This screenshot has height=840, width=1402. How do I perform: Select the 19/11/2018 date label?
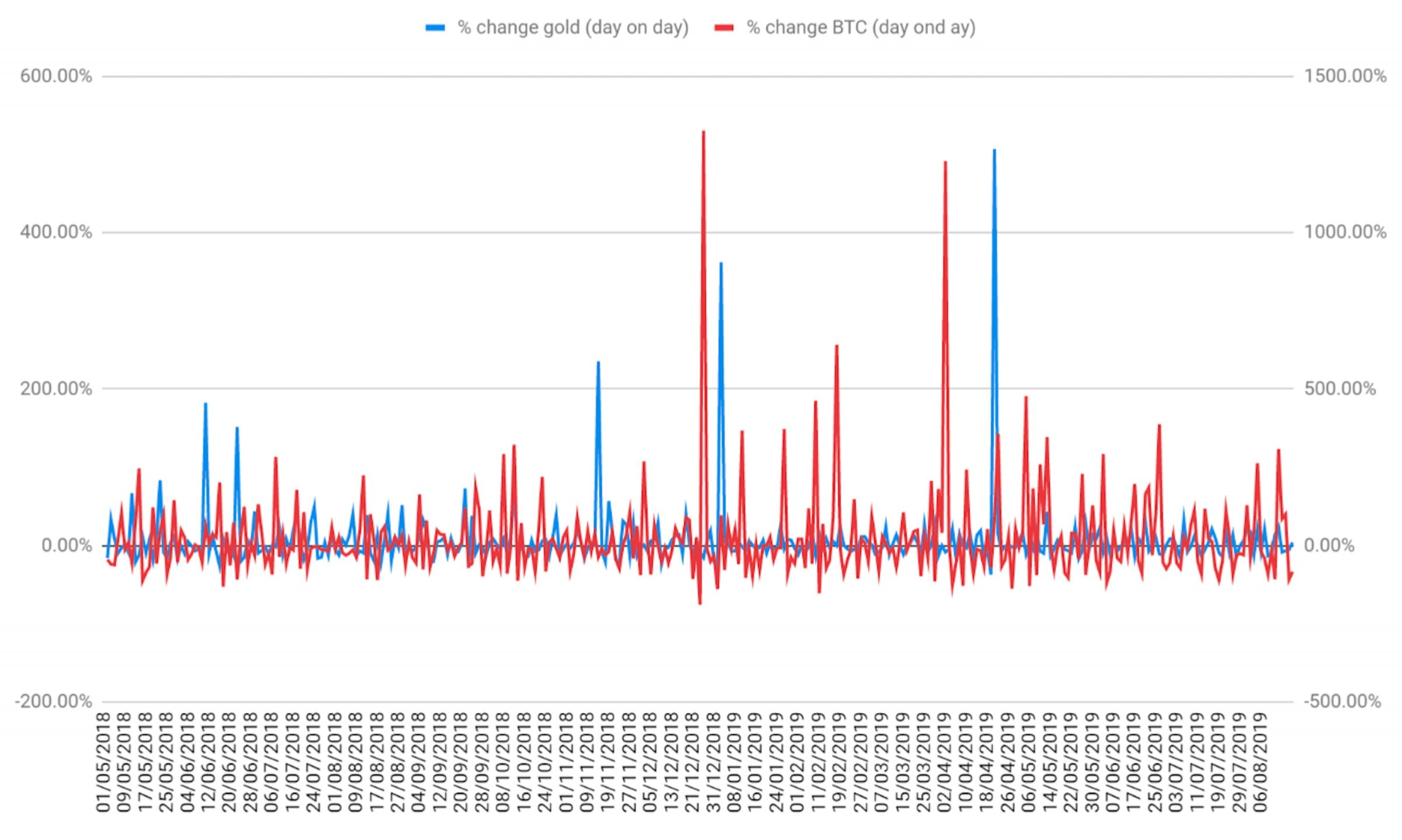(x=608, y=762)
